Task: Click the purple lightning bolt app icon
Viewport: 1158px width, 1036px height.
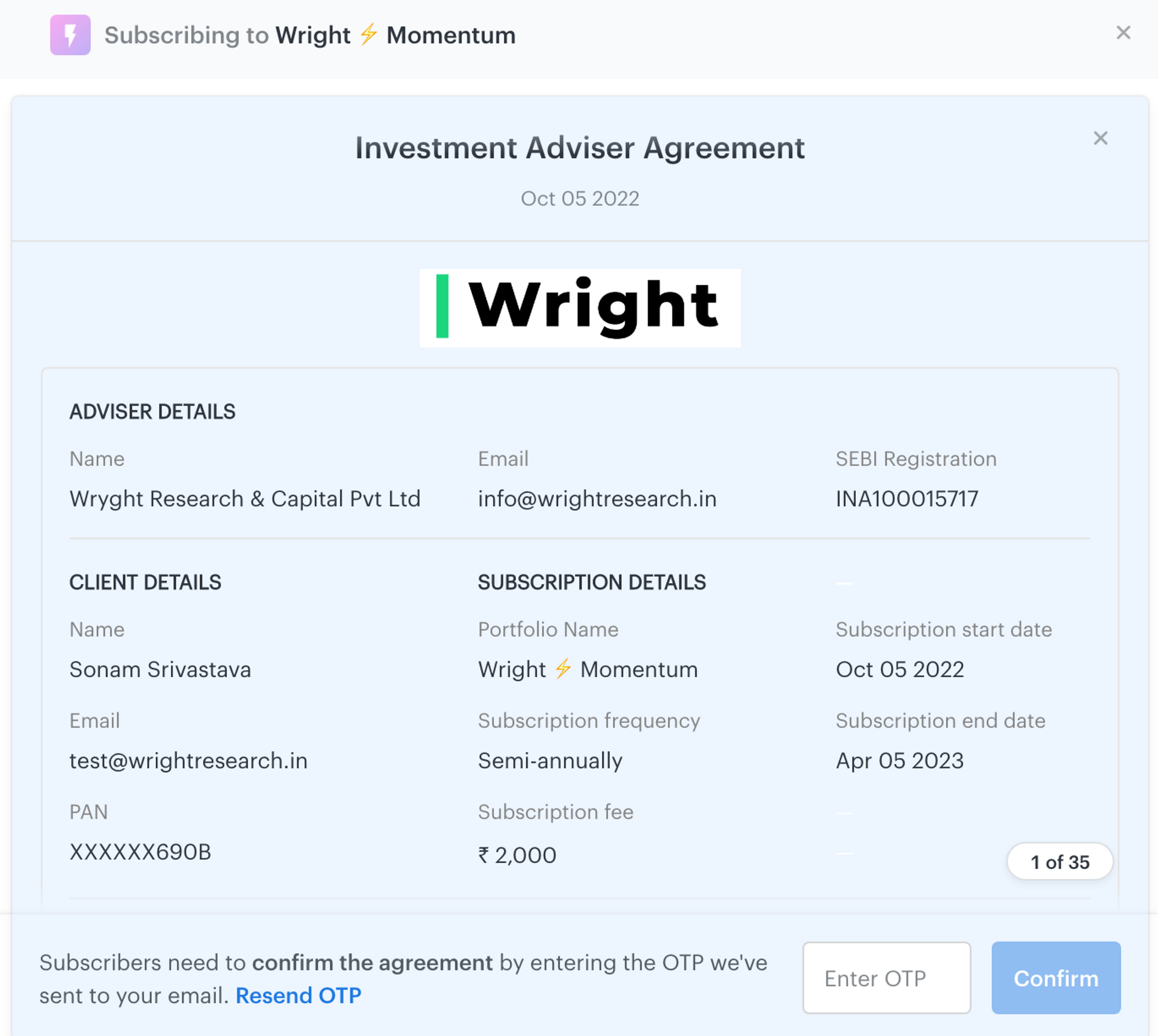Action: point(70,35)
